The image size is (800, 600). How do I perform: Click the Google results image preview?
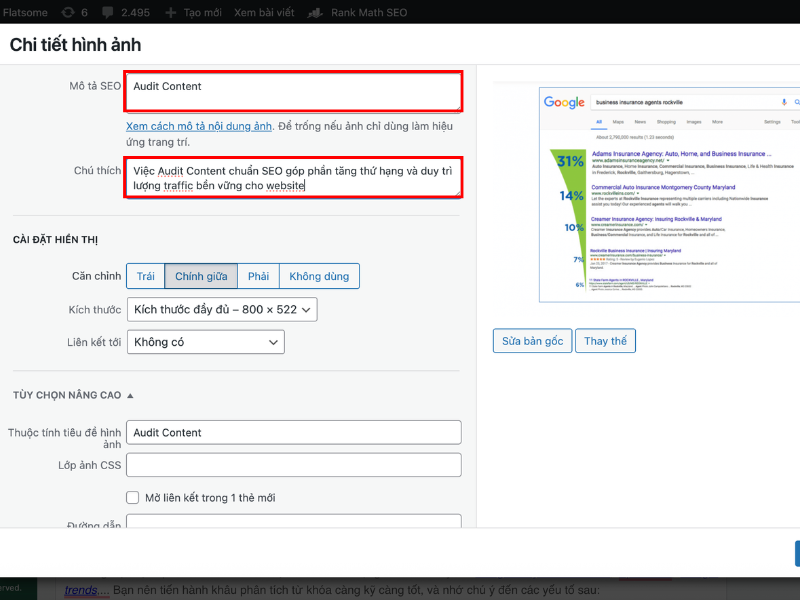point(669,195)
